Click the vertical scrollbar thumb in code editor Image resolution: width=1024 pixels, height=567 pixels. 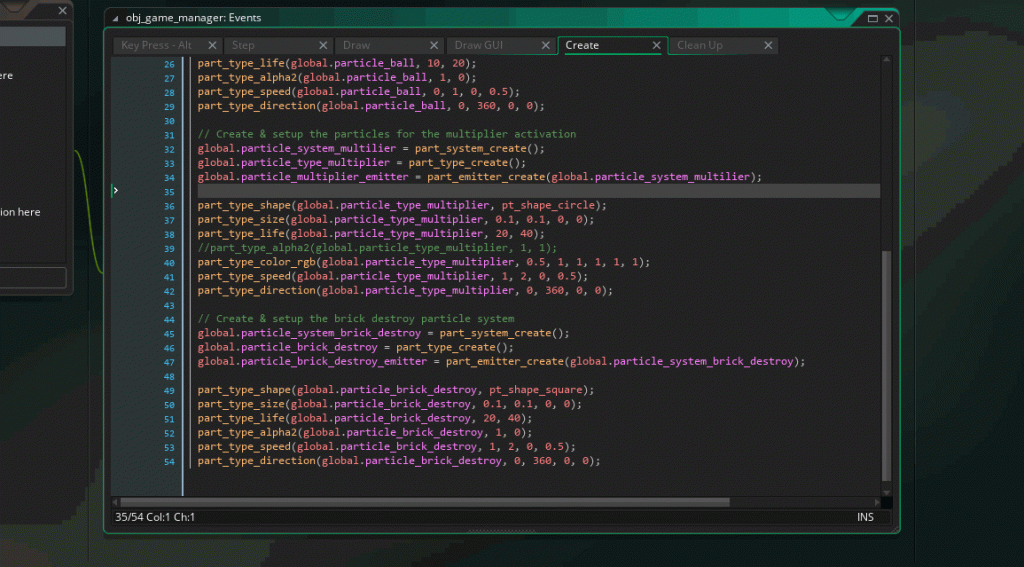(886, 366)
